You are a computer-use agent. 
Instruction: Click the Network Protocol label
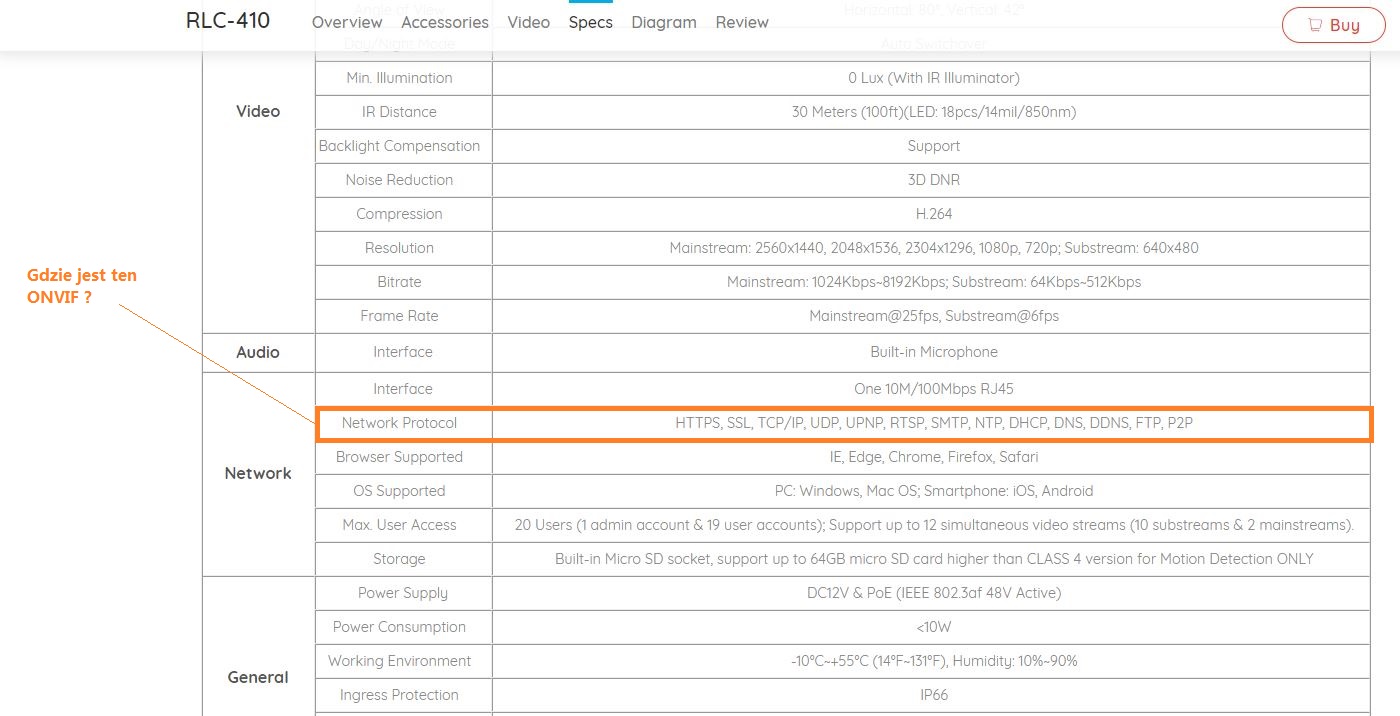click(399, 423)
